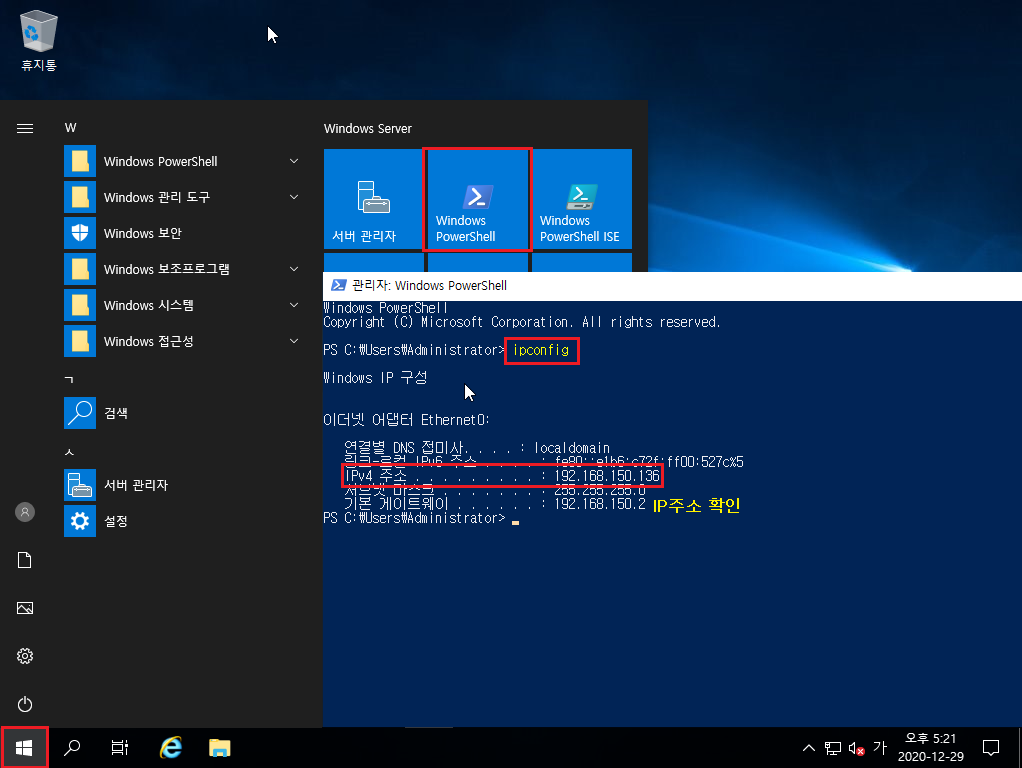Click the IPv4 address 192.168.150.136
This screenshot has width=1022, height=768.
(607, 476)
